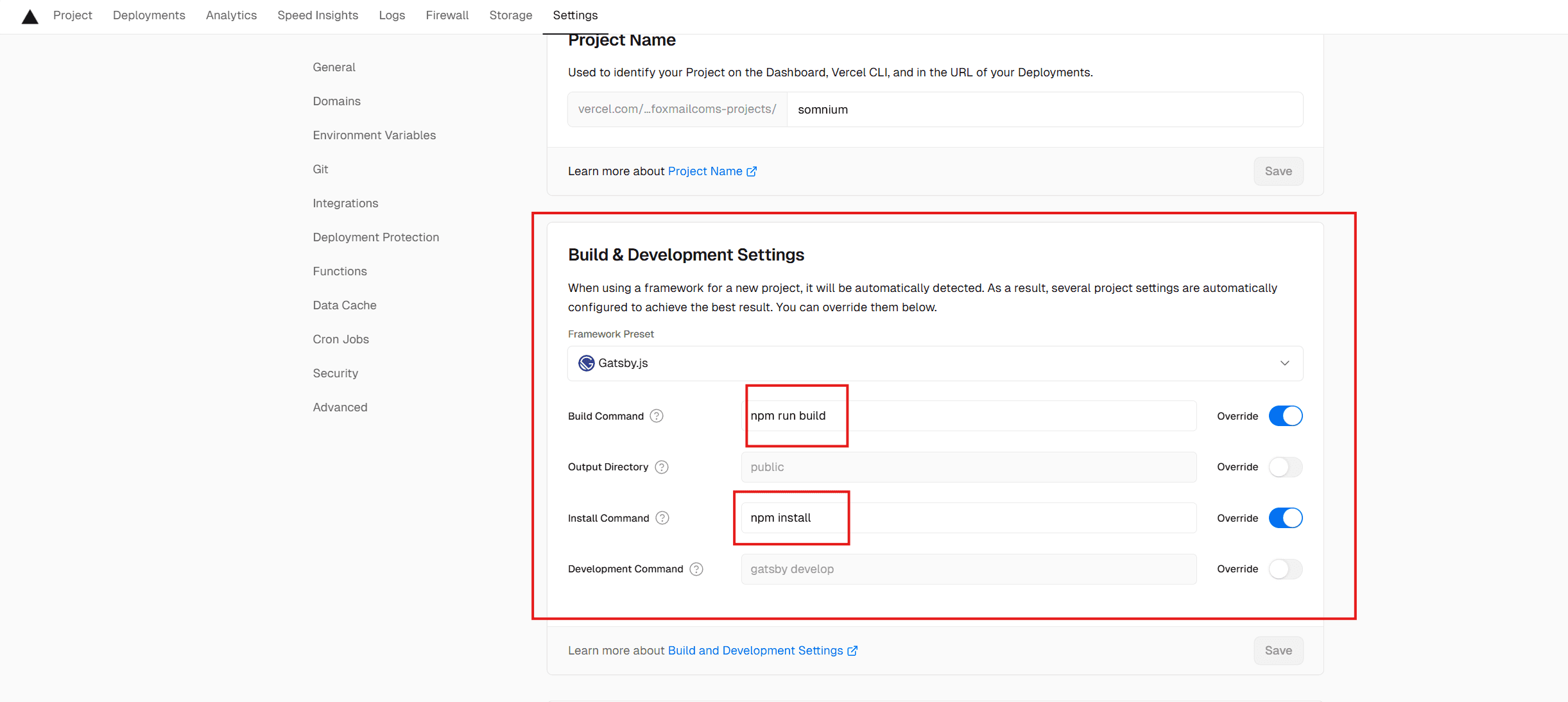This screenshot has height=702, width=1568.
Task: Click the Output Directory field showing public
Action: click(969, 467)
